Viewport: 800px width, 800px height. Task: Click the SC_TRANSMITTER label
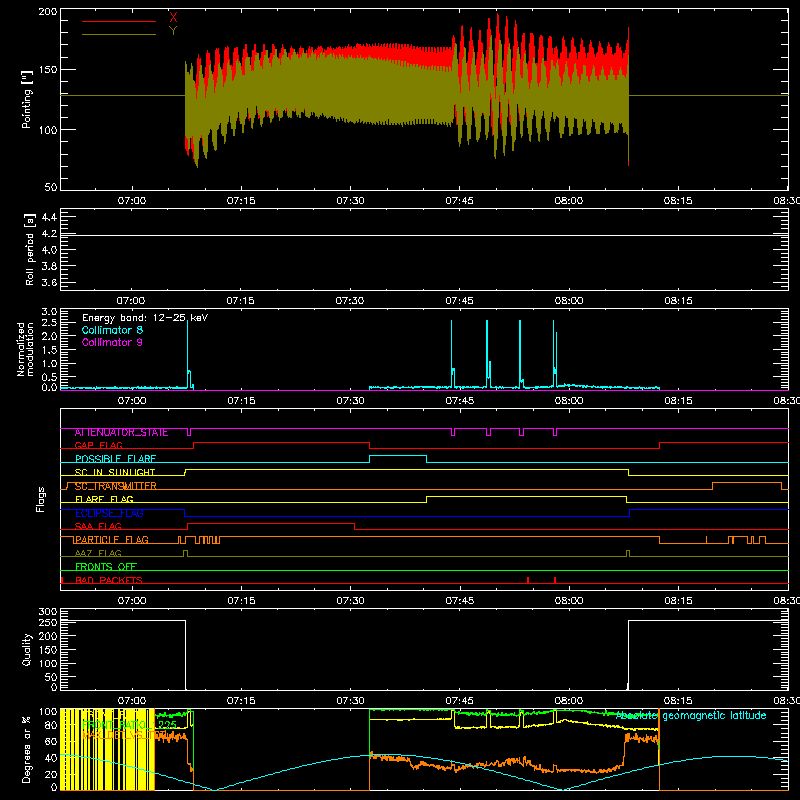[115, 486]
